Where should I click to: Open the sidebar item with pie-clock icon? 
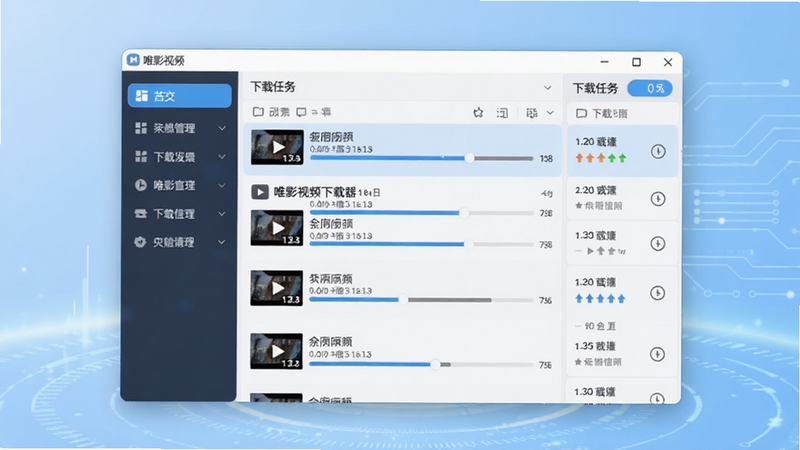(180, 185)
